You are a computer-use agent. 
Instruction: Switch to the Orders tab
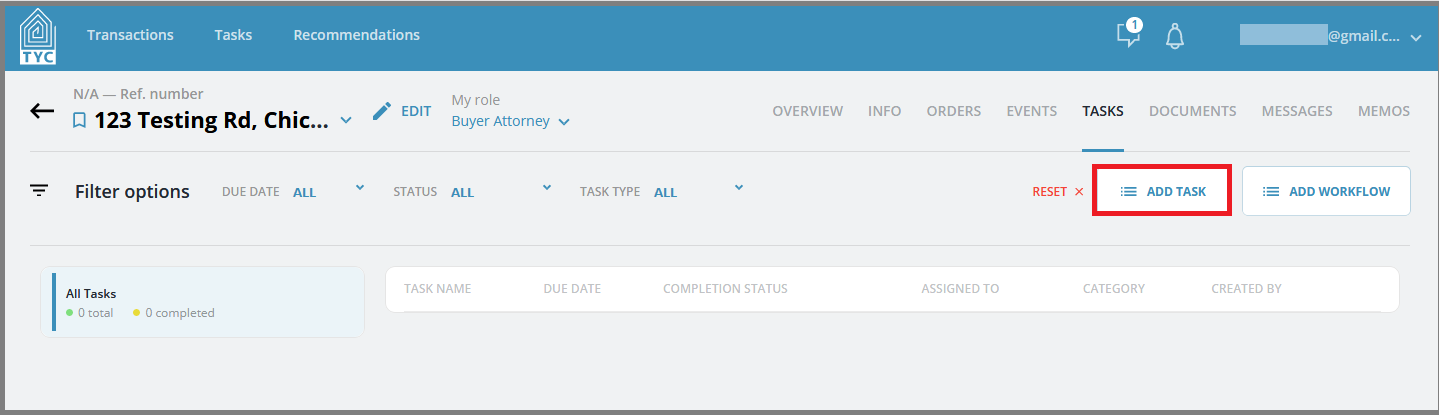coord(954,111)
